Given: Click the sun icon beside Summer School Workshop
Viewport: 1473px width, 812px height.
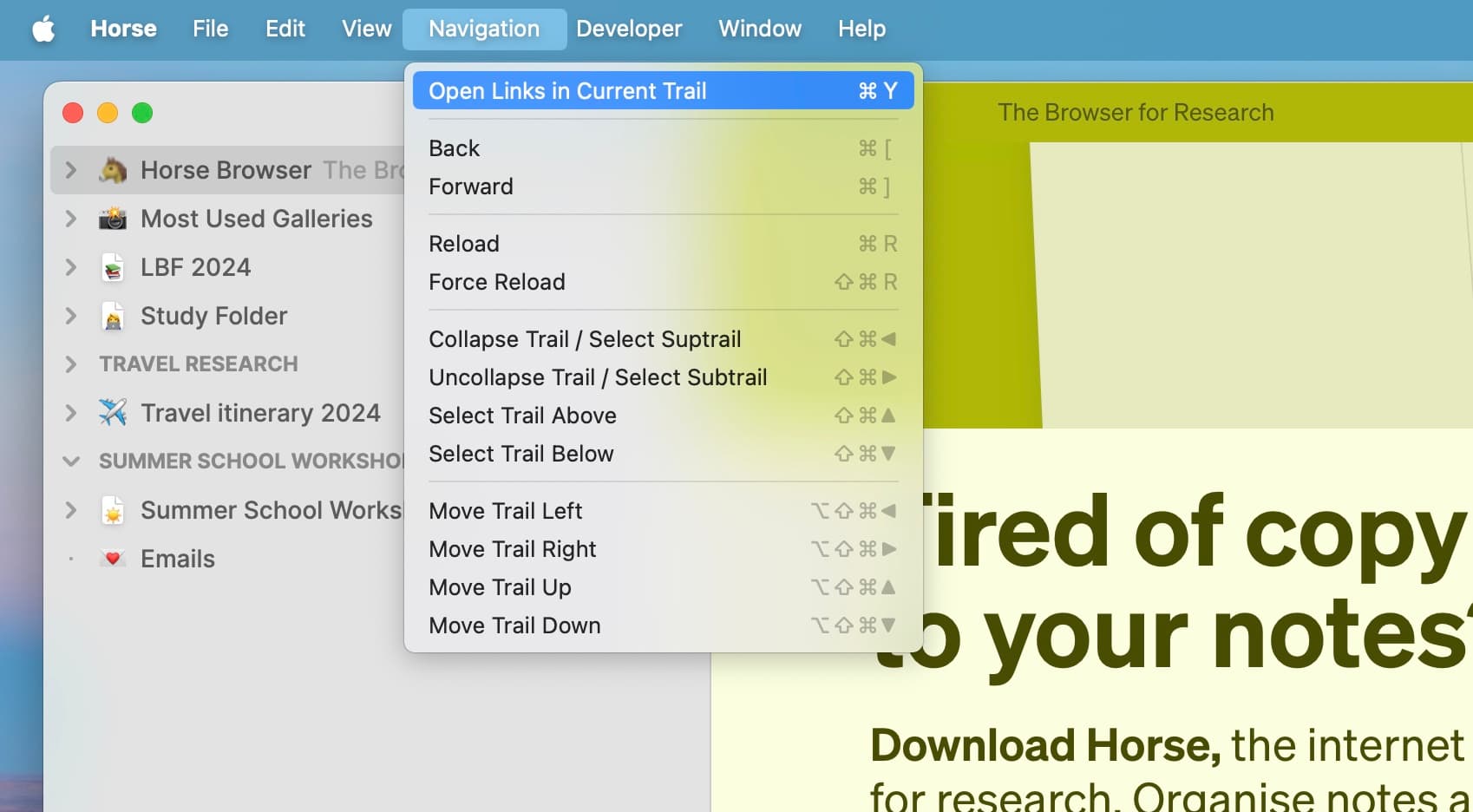Looking at the screenshot, I should (x=112, y=510).
